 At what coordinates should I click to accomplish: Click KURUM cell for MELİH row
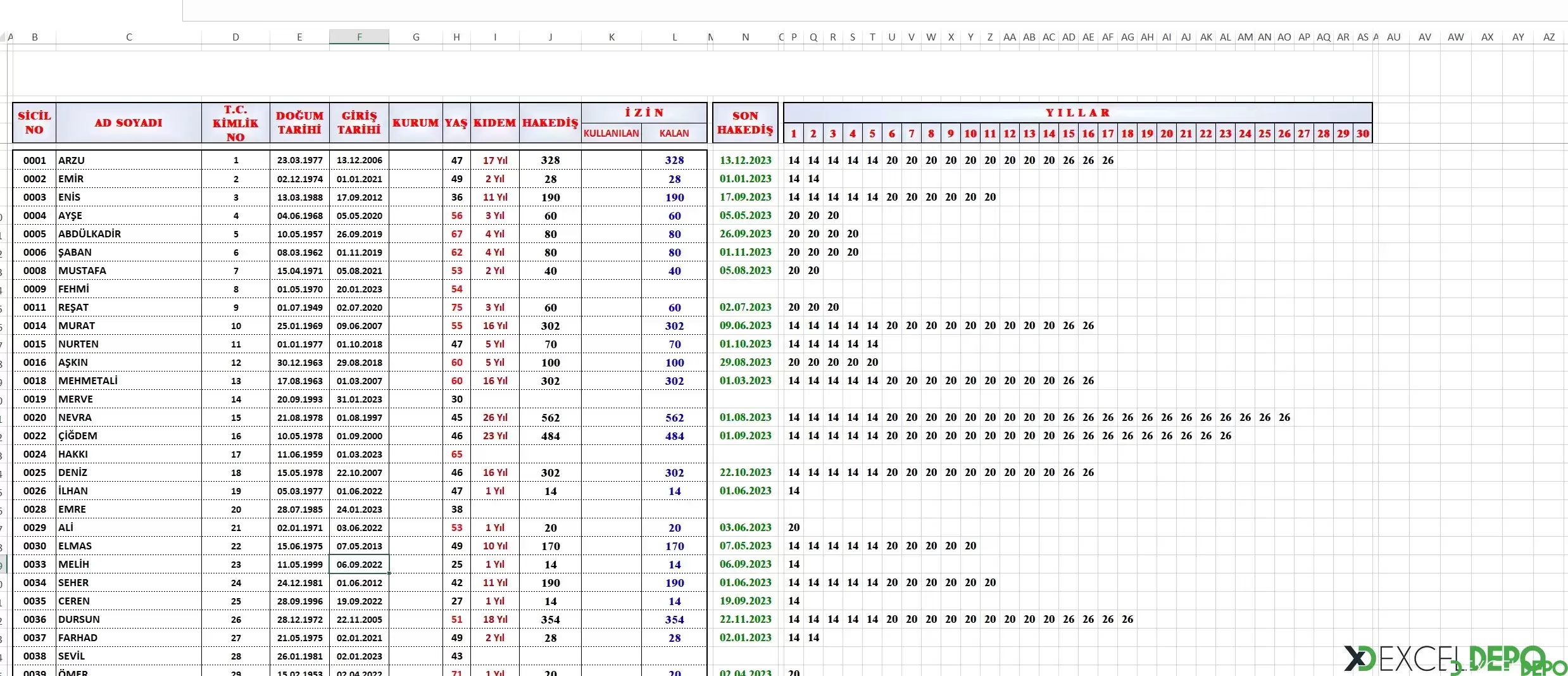[416, 564]
